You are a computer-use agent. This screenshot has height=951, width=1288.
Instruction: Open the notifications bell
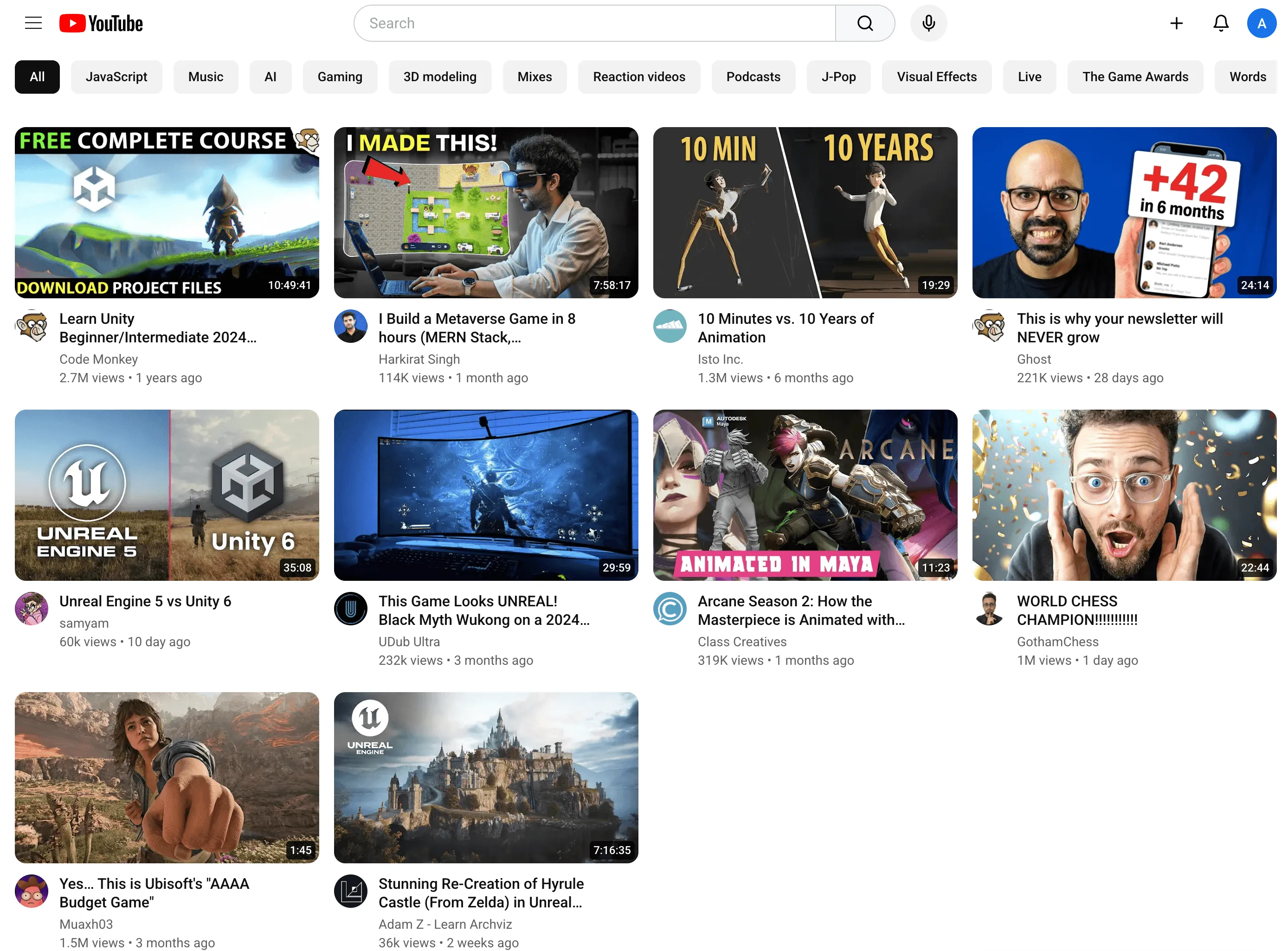click(x=1220, y=24)
